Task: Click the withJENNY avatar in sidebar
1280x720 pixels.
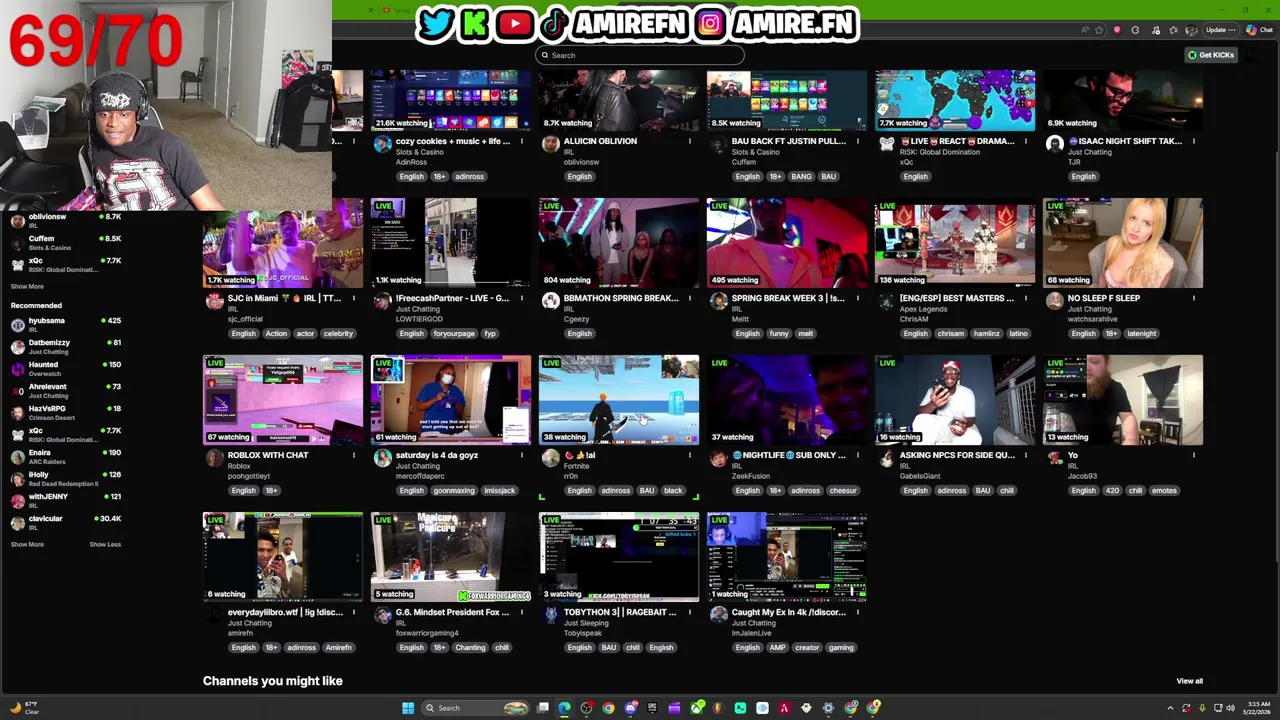Action: [17, 501]
